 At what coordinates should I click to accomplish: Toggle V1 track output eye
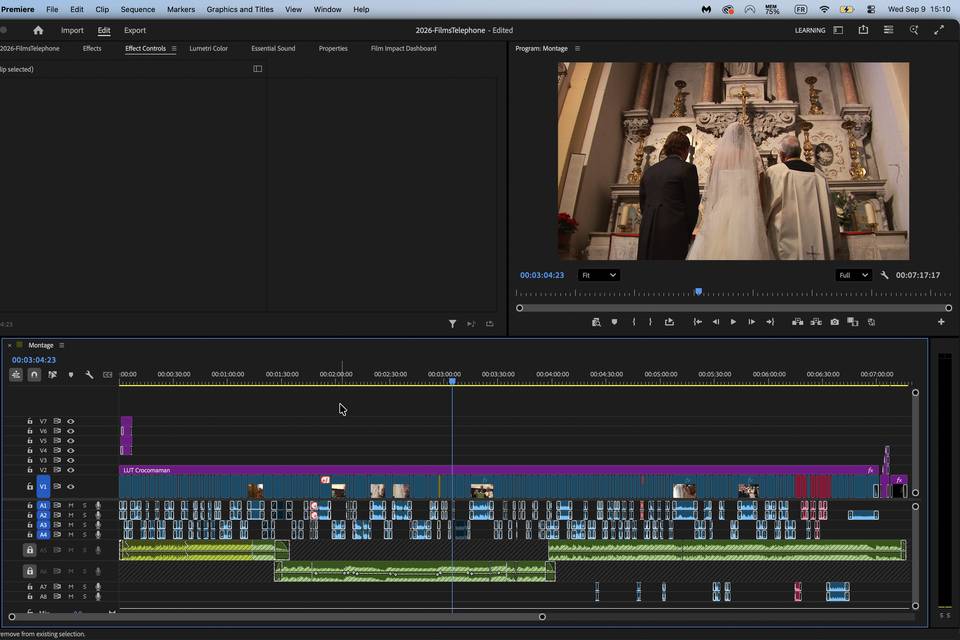click(x=71, y=487)
